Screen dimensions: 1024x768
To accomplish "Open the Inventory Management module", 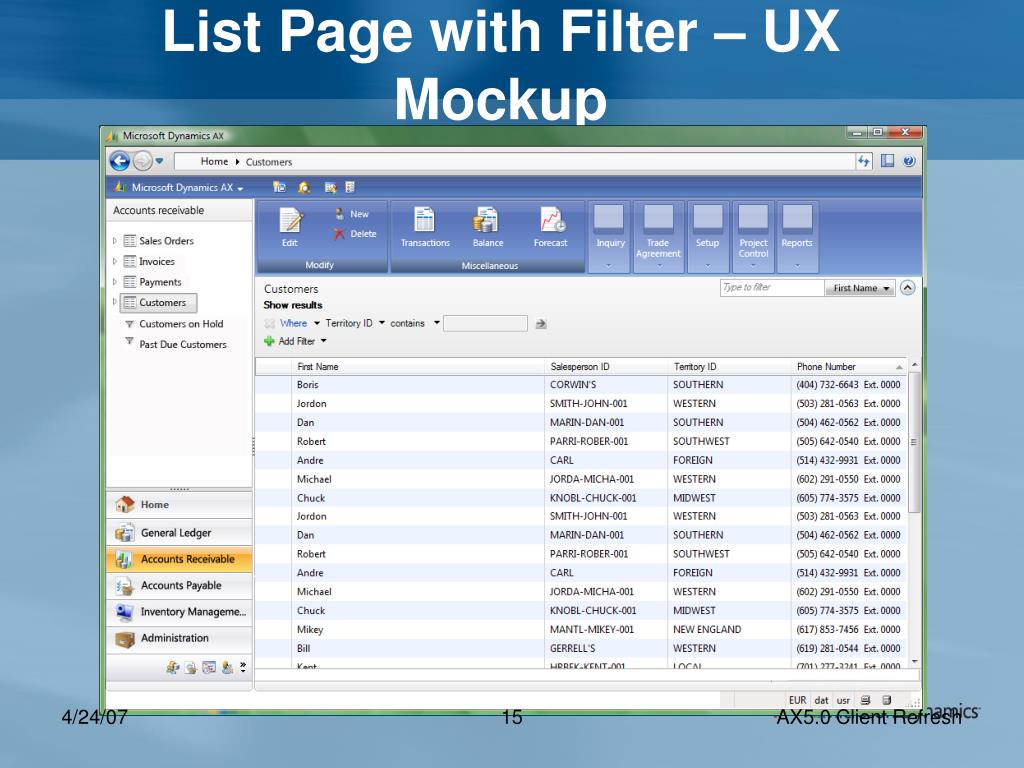I will pos(179,612).
